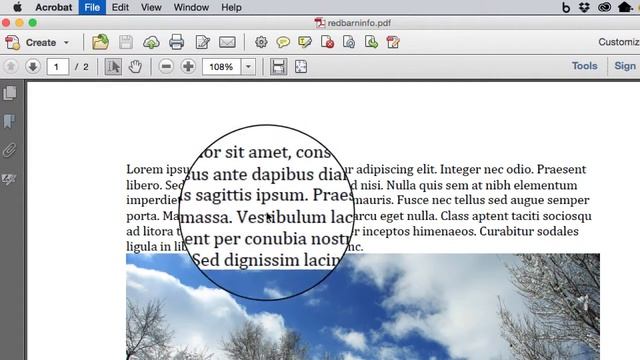Open the settings gear icon in the toolbar
This screenshot has height=360, width=640.
coord(261,42)
